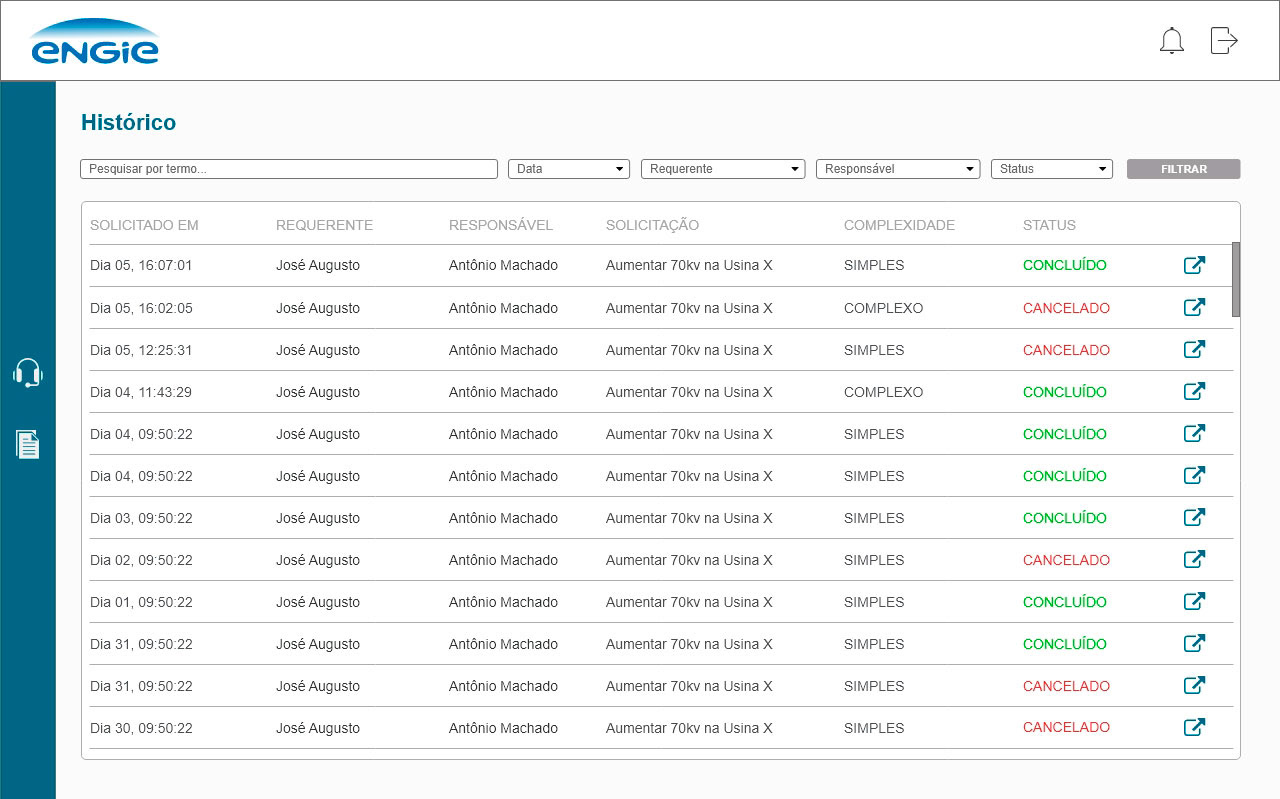Image resolution: width=1280 pixels, height=799 pixels.
Task: Click CANCELADO status in the 12:25:31 row
Action: click(x=1066, y=350)
